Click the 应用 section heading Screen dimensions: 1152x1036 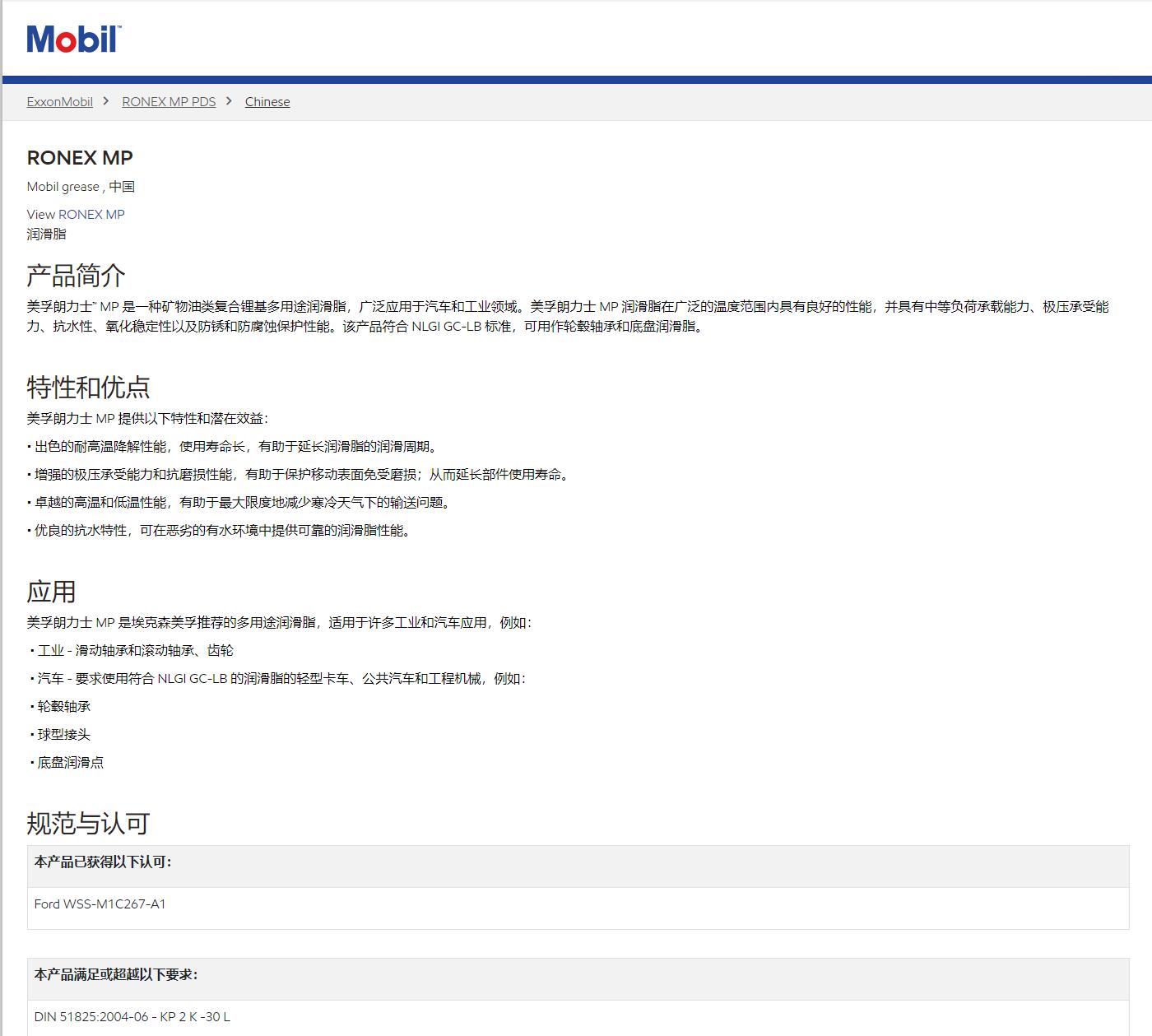click(51, 592)
